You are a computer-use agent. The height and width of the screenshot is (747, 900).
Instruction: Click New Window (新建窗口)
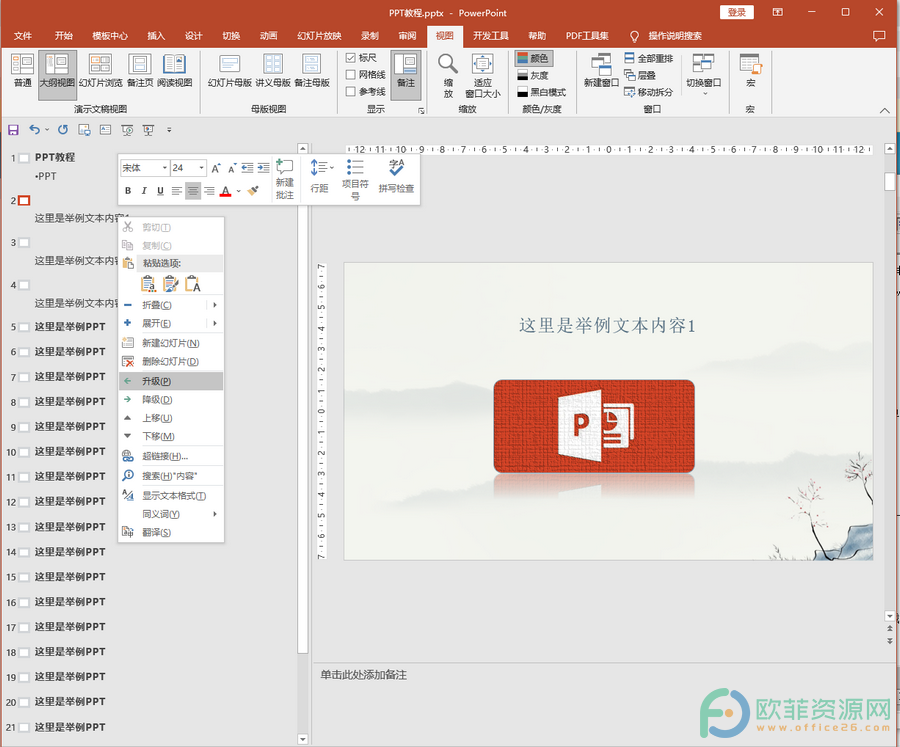click(601, 70)
